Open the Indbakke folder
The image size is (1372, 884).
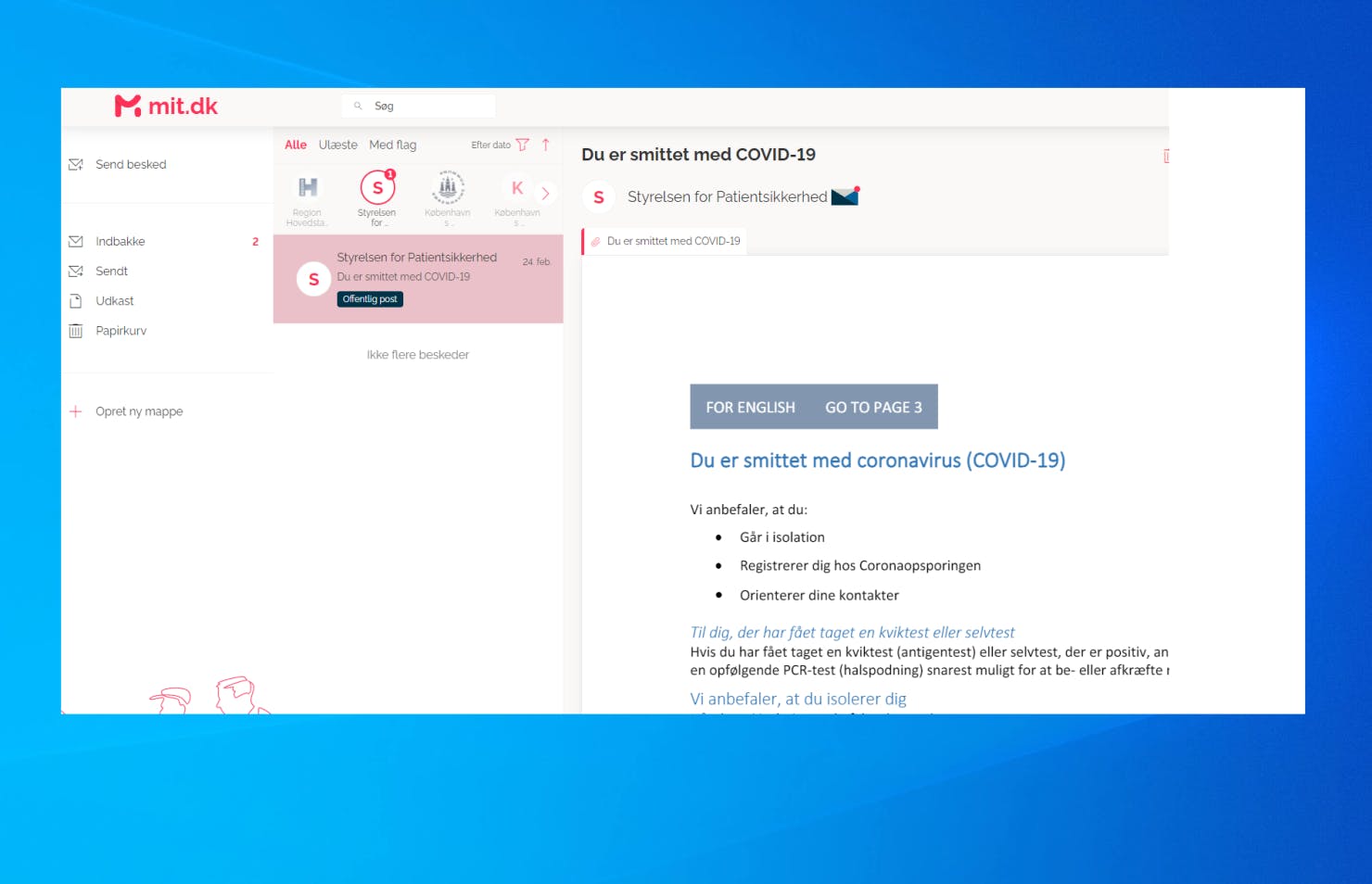tap(121, 241)
